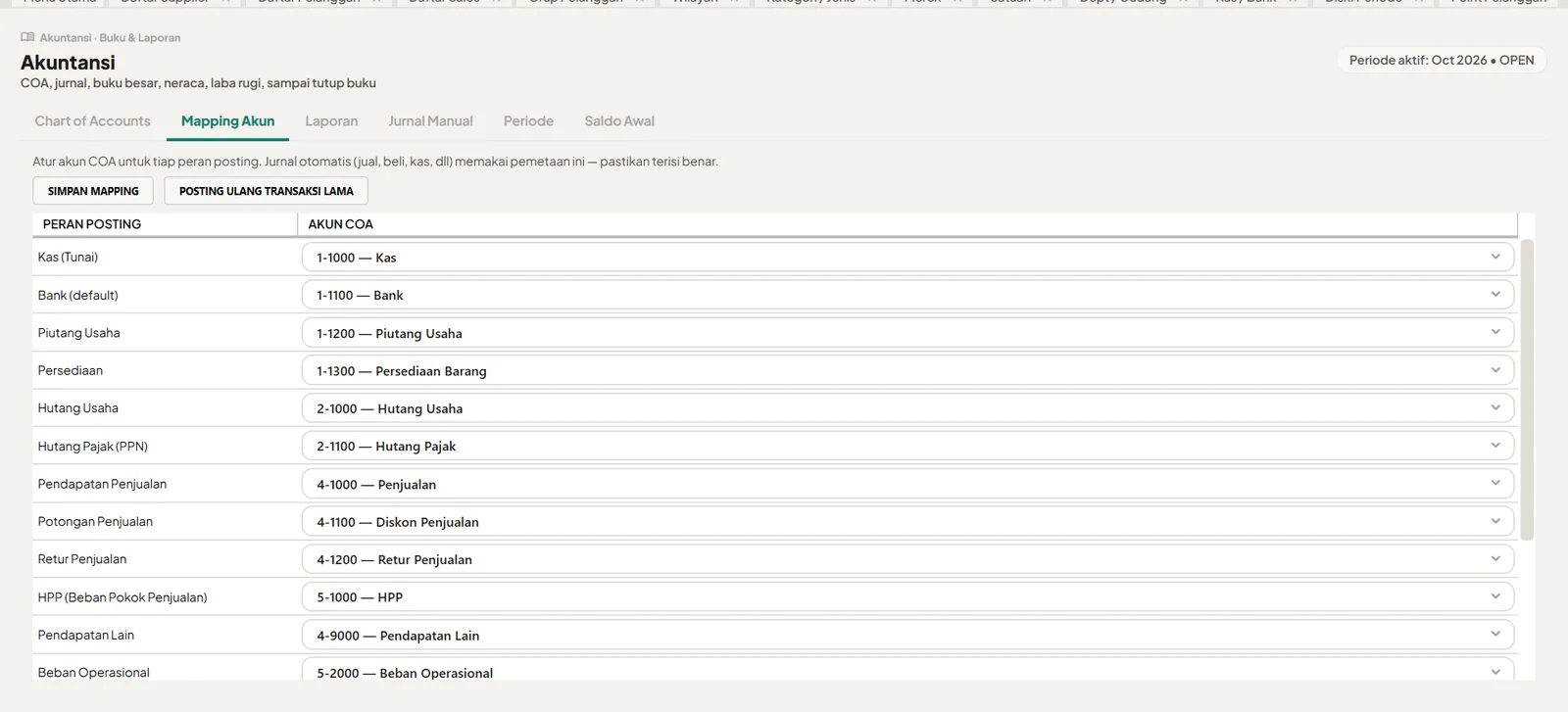Open the 4-1100 — Diskon Penjualan dropdown

click(907, 522)
